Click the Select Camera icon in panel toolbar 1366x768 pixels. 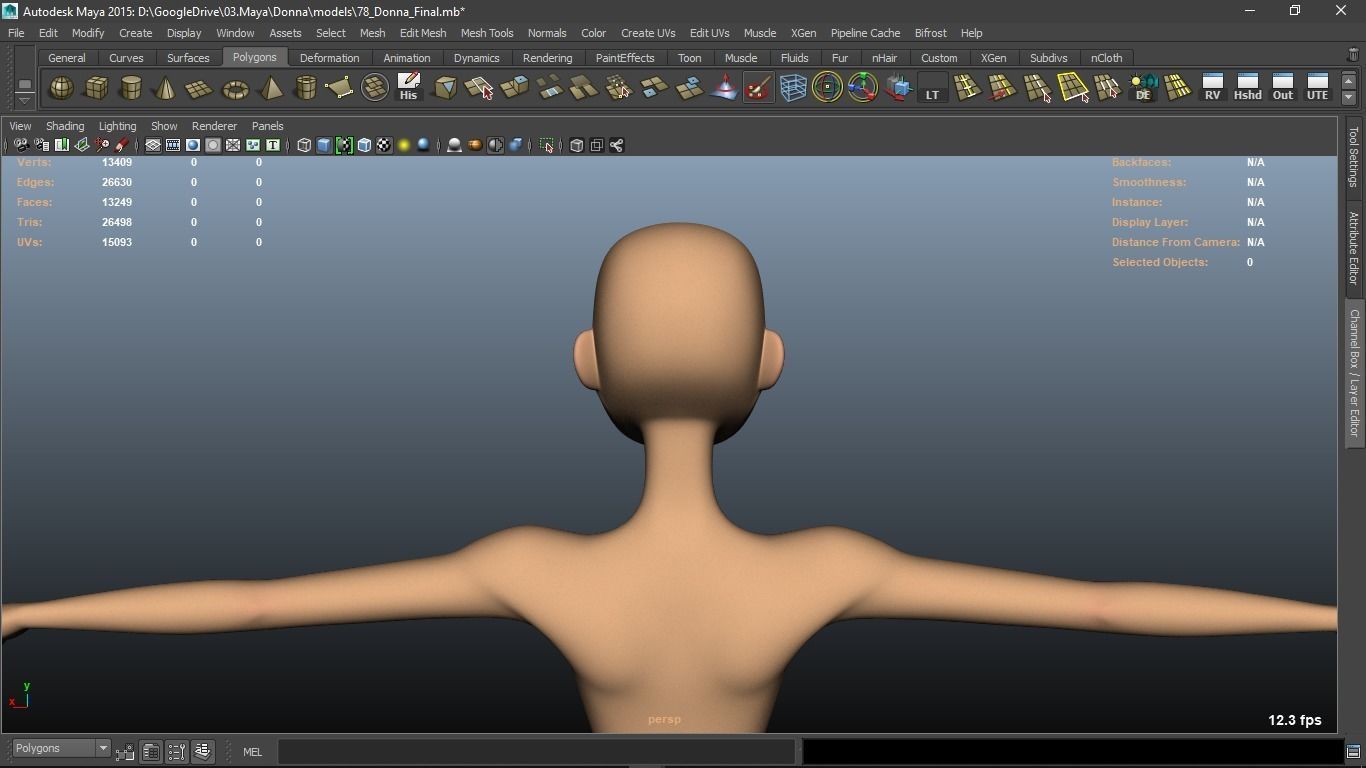[x=21, y=145]
